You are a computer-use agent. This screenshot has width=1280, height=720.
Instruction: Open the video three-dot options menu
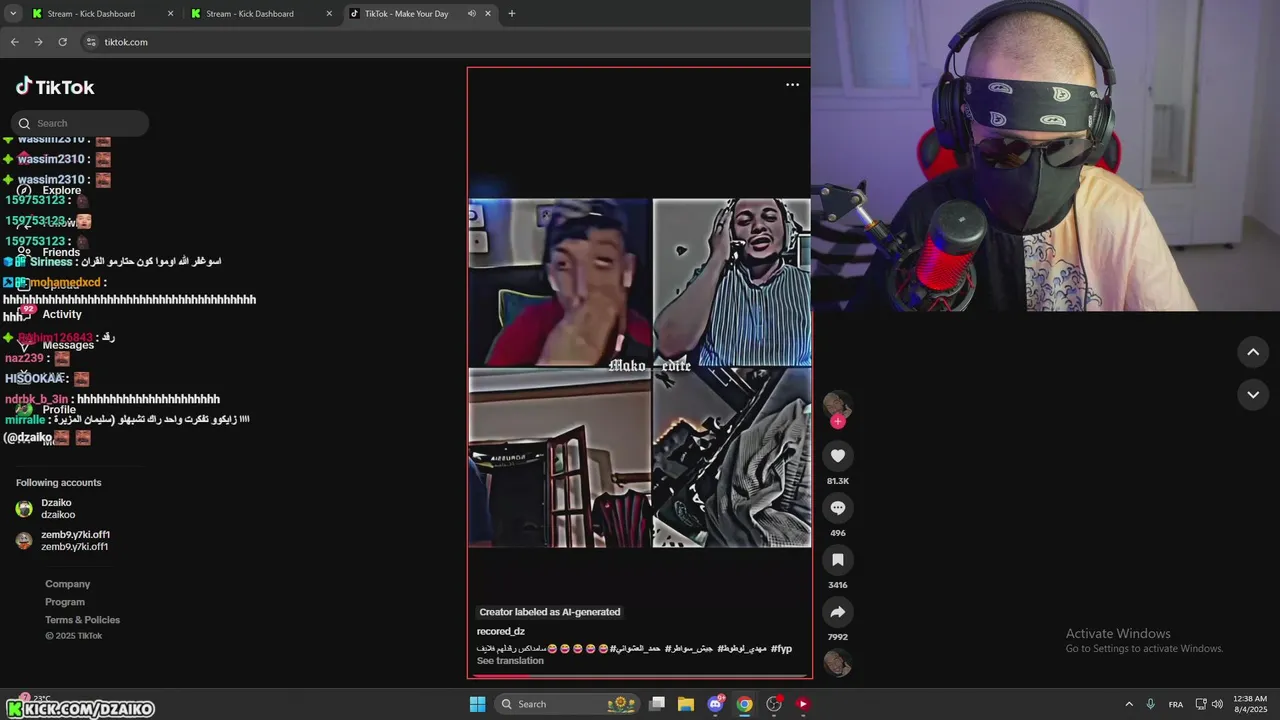792,85
